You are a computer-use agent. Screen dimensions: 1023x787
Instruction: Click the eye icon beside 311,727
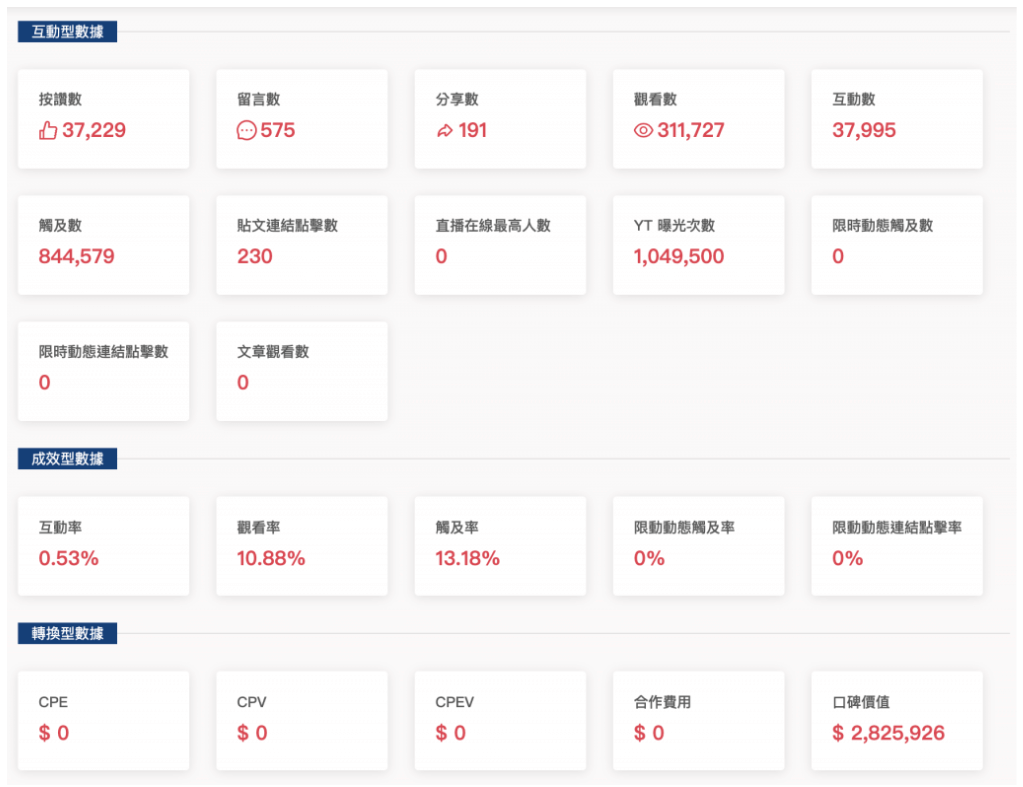tap(643, 131)
